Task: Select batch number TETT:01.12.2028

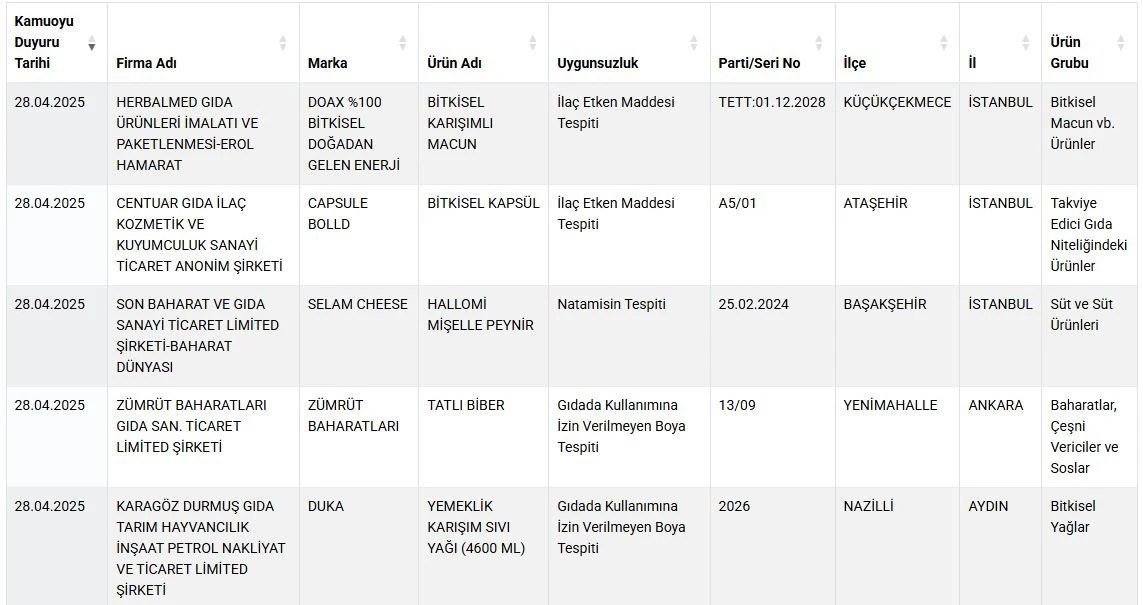Action: click(x=772, y=102)
